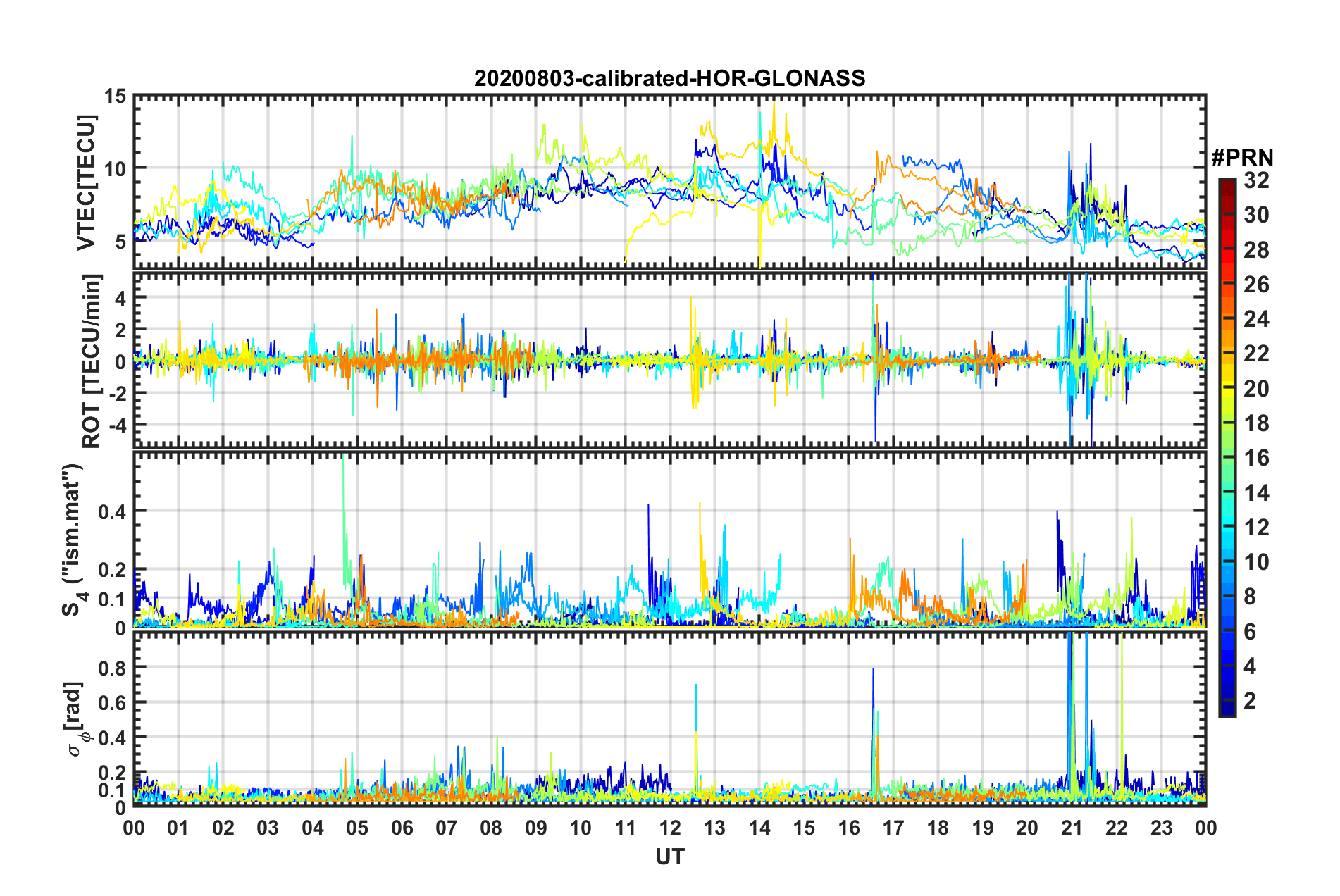Click x-axis tick label '06'

pos(402,828)
